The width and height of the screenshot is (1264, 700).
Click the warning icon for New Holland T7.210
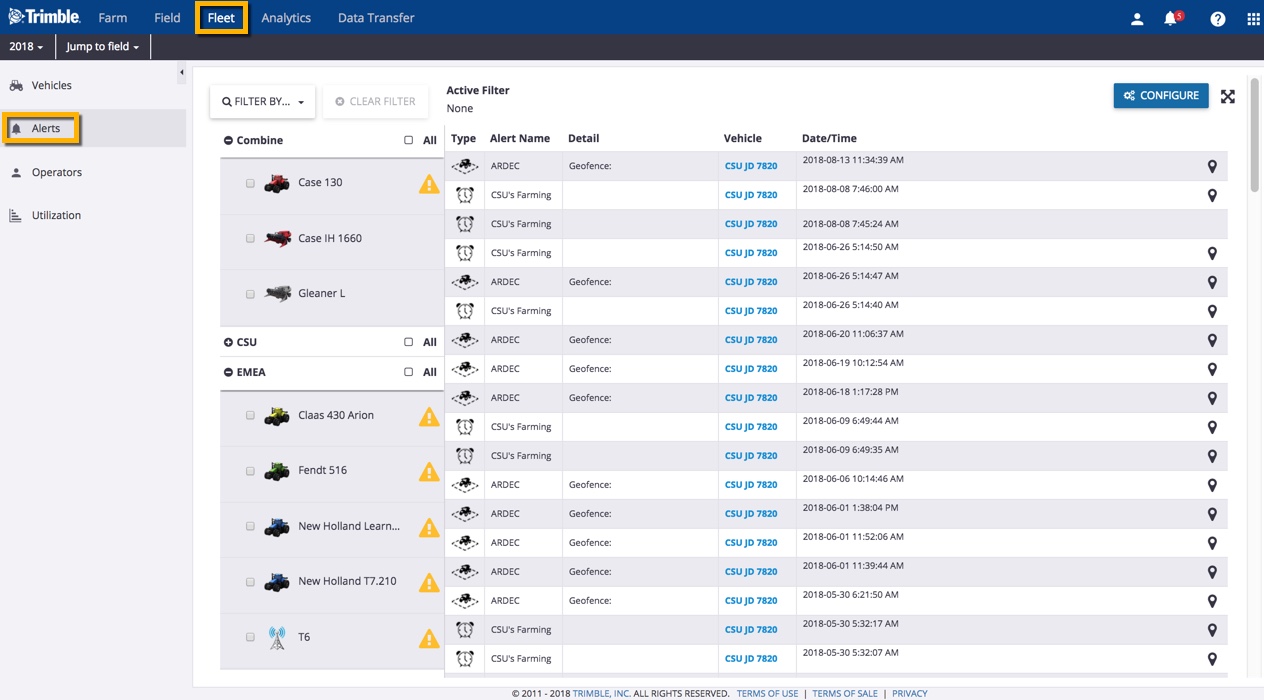click(429, 582)
